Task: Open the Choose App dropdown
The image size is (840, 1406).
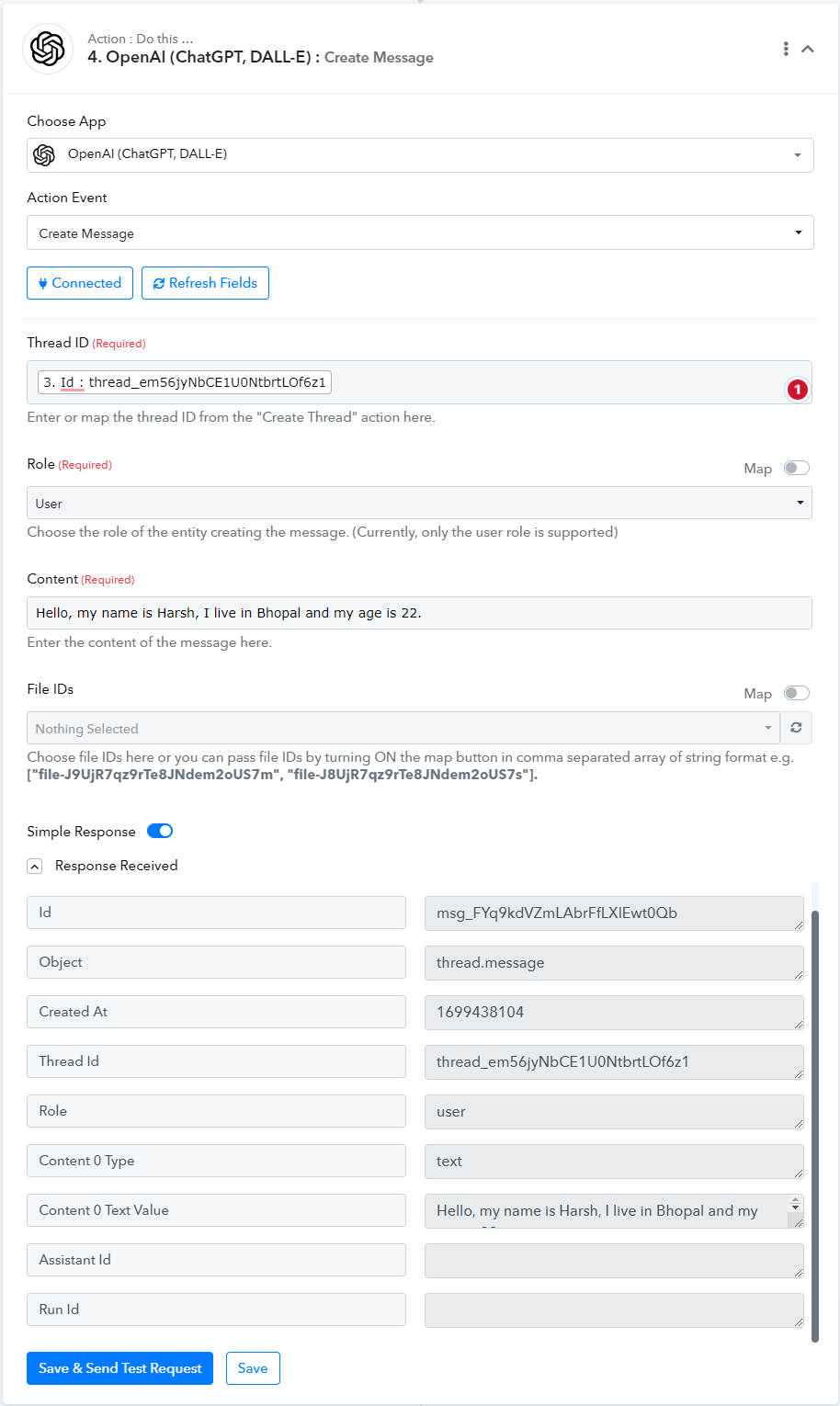Action: pyautogui.click(x=420, y=154)
